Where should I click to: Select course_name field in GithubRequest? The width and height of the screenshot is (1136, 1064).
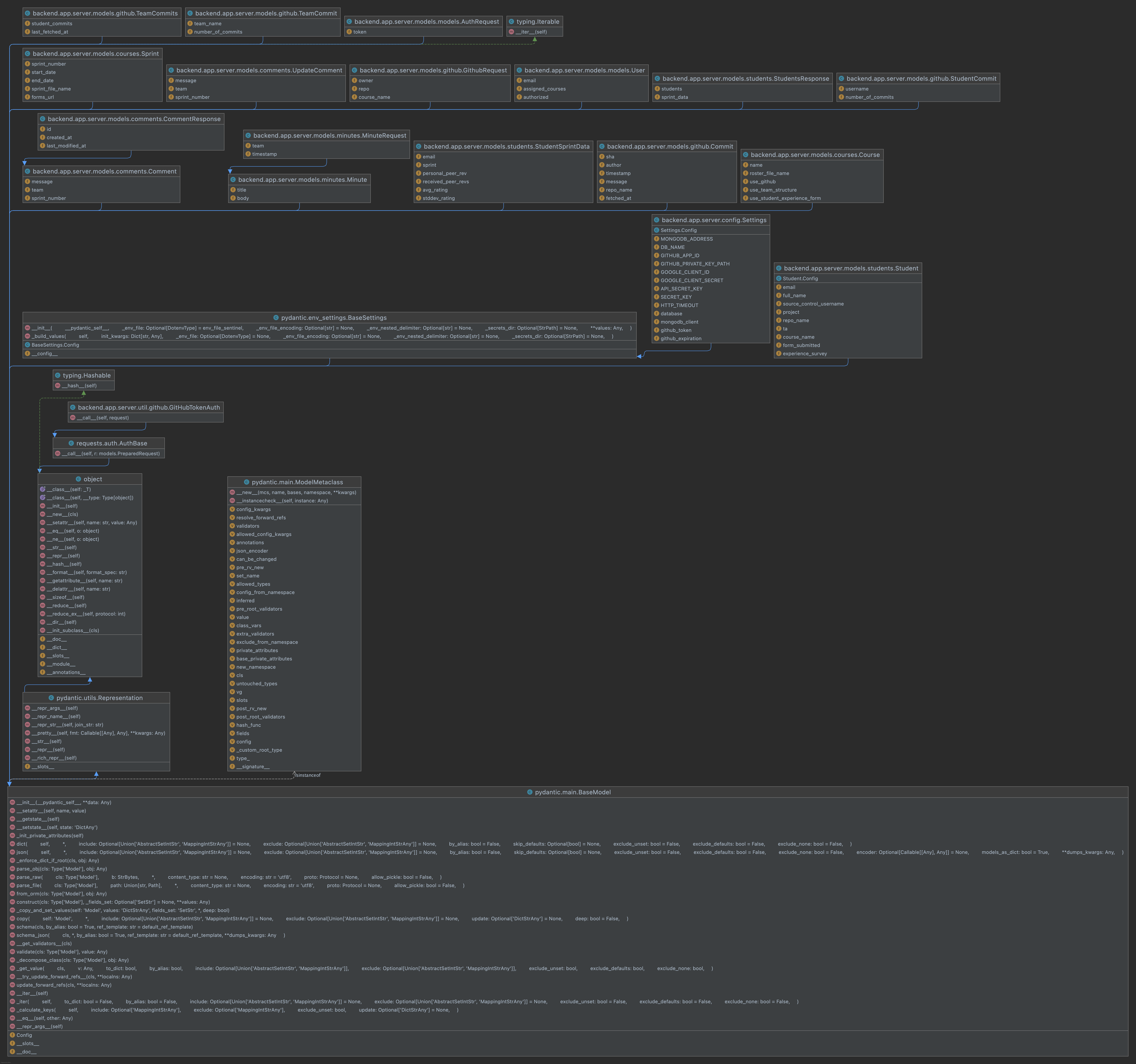coord(374,97)
